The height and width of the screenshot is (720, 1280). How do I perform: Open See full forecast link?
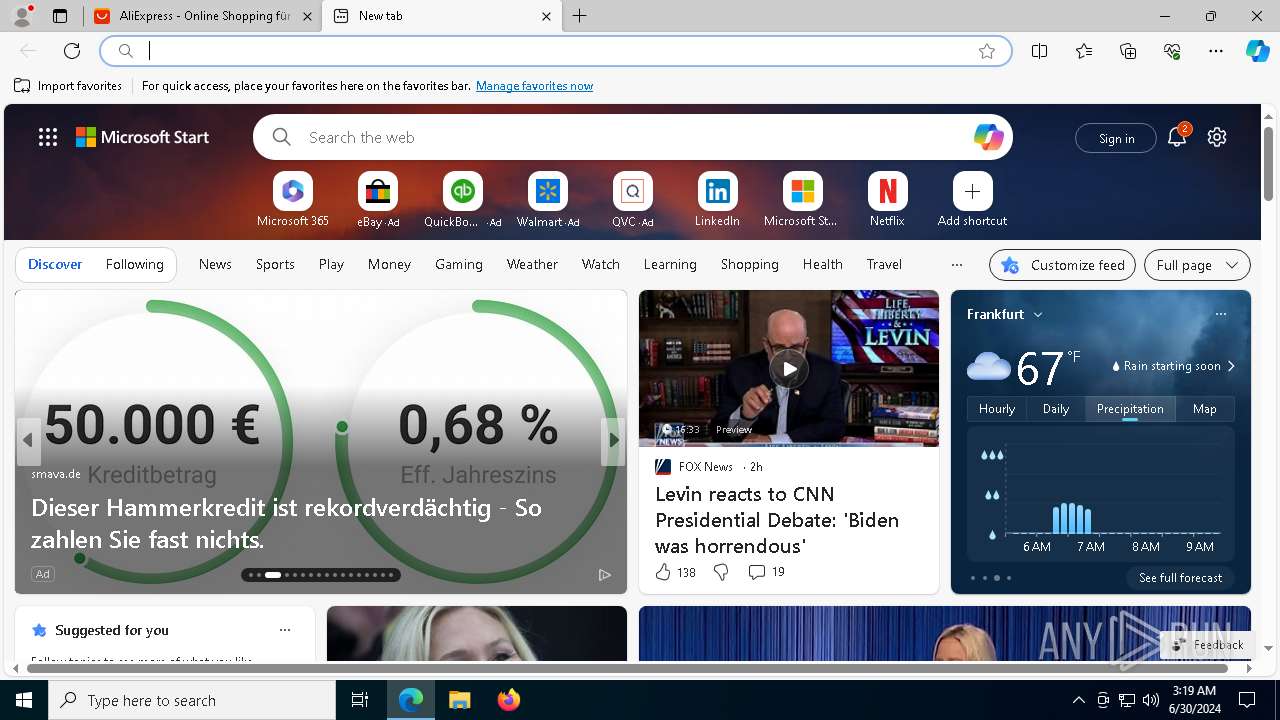[x=1180, y=578]
